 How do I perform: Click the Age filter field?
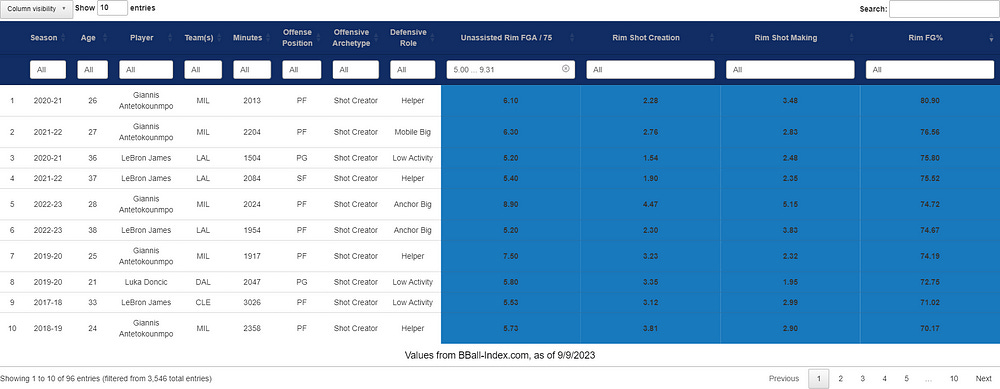coord(92,70)
